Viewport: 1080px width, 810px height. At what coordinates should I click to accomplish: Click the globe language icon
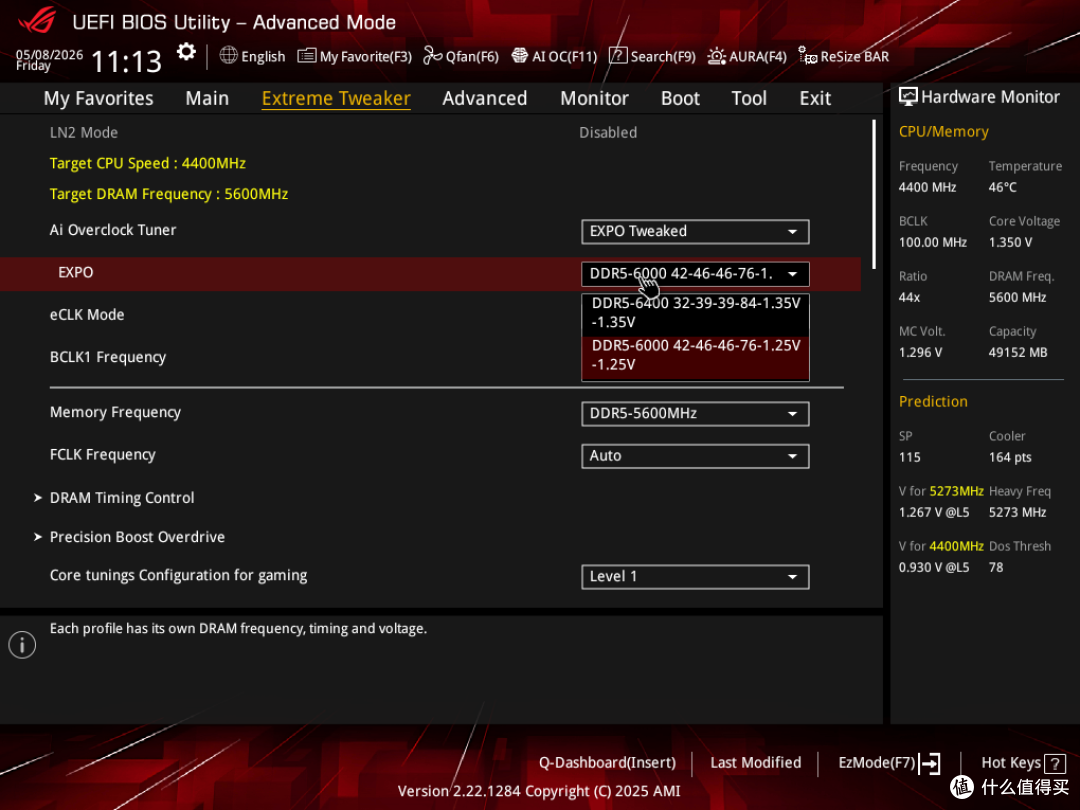[x=228, y=55]
